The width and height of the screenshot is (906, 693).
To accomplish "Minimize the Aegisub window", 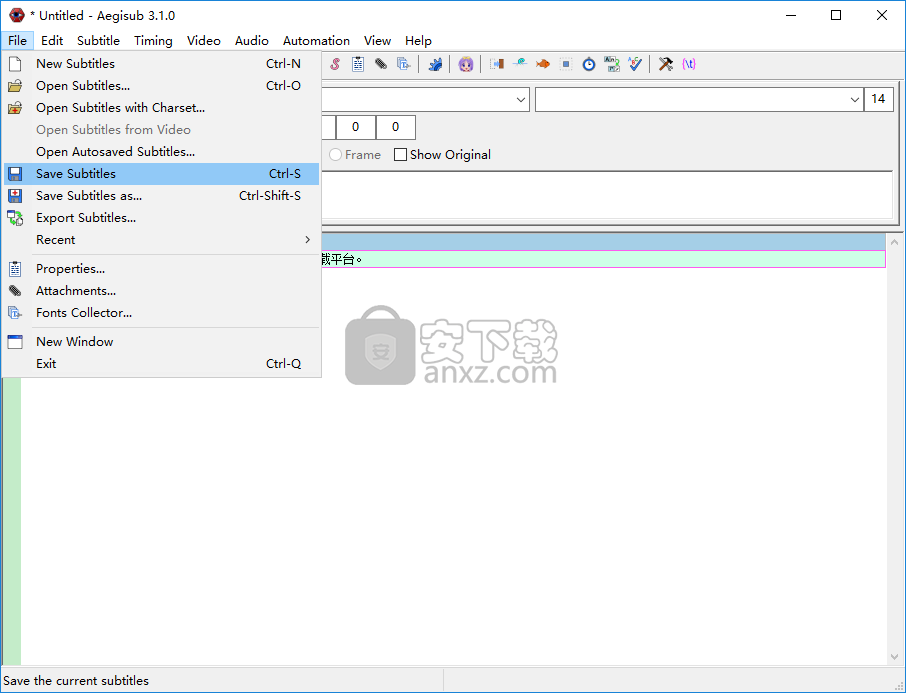I will [x=791, y=15].
